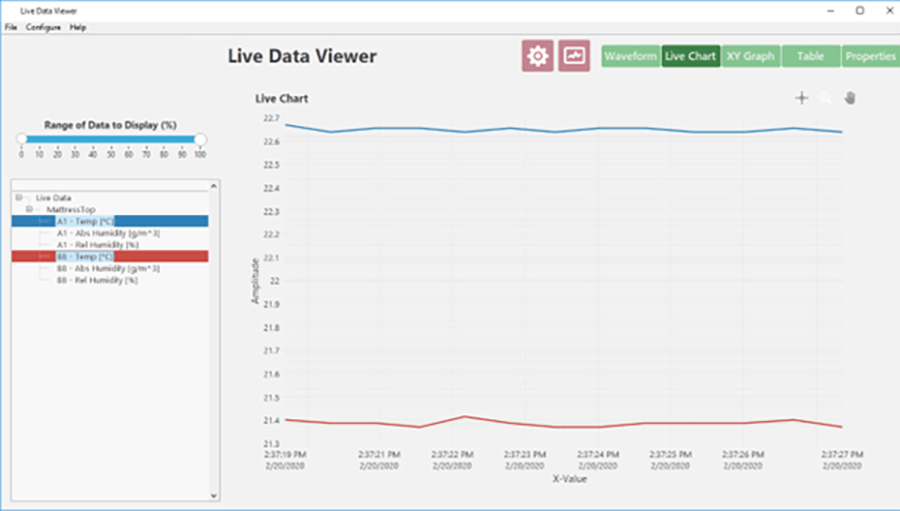
Task: Collapse the MattressTop tree node
Action: point(30,210)
